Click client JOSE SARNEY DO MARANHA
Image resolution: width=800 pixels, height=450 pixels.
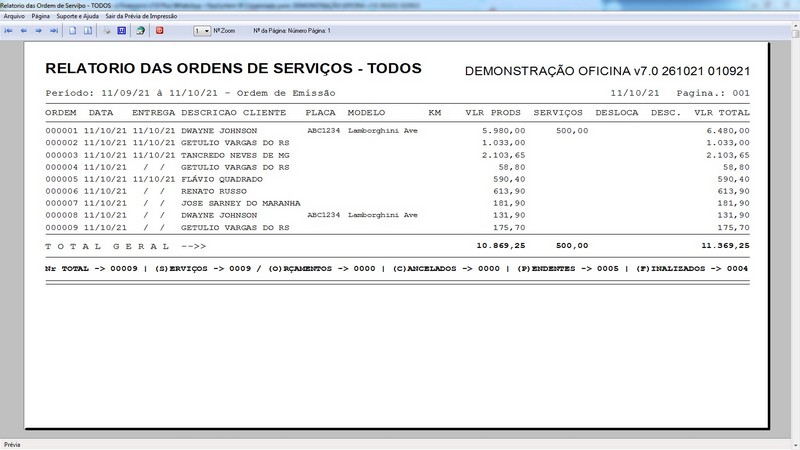(241, 203)
